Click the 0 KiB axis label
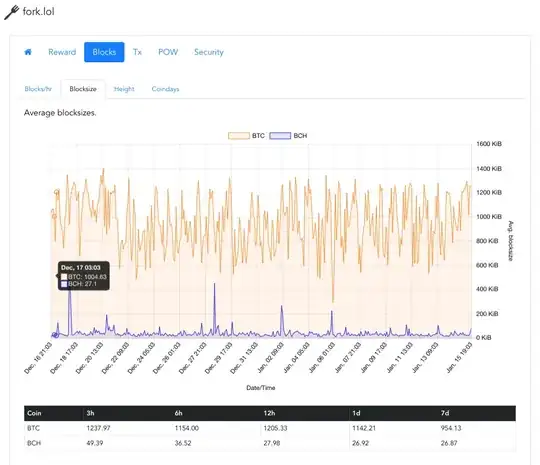 484,338
